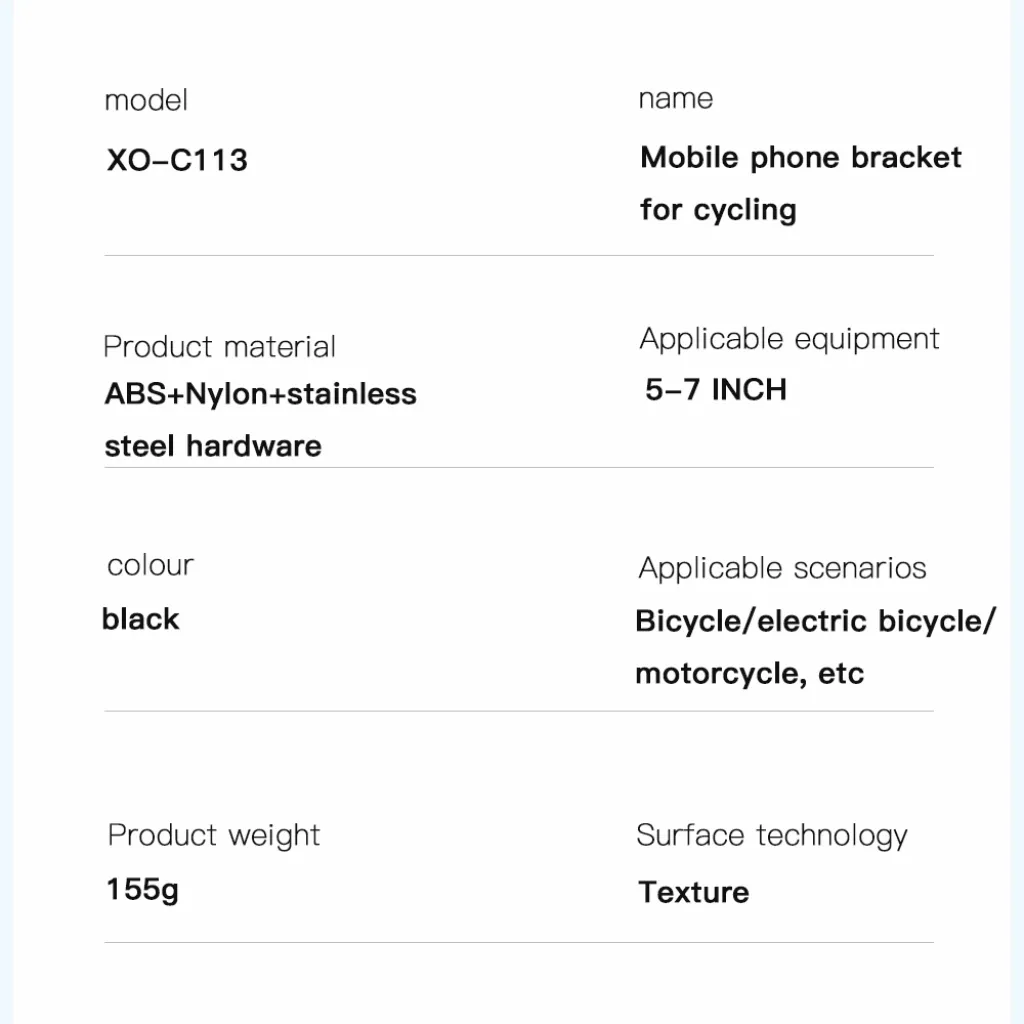Click the 'colour' label

pos(150,566)
